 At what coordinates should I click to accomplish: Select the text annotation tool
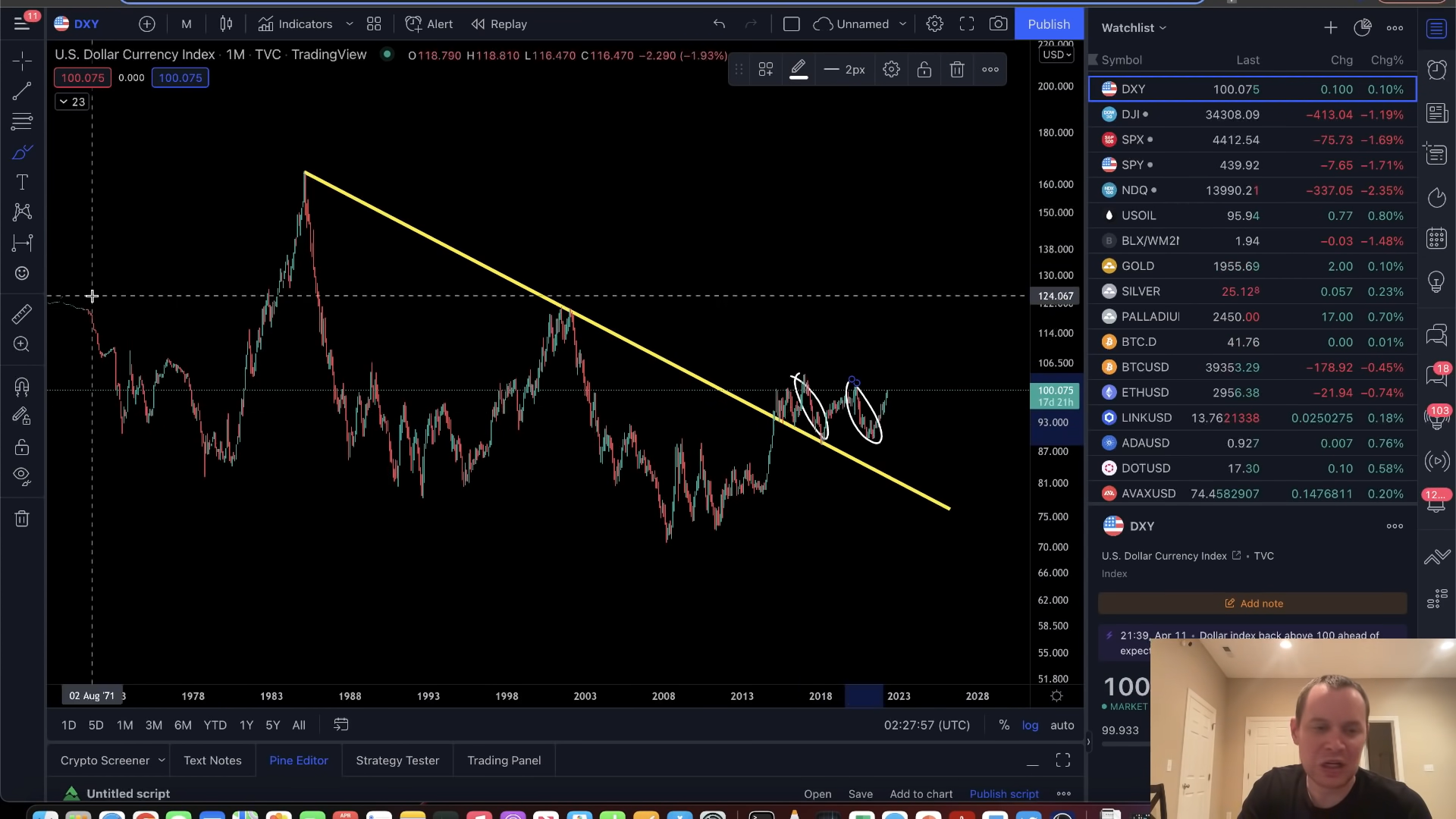(22, 182)
